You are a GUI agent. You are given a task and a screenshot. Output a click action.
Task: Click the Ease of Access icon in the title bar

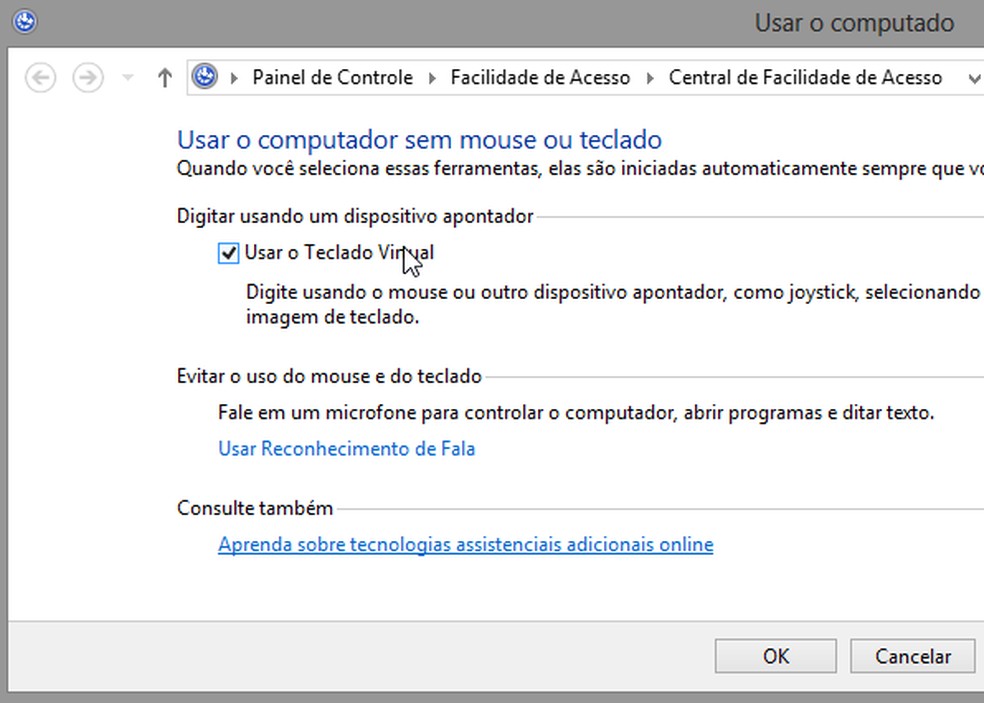(22, 21)
